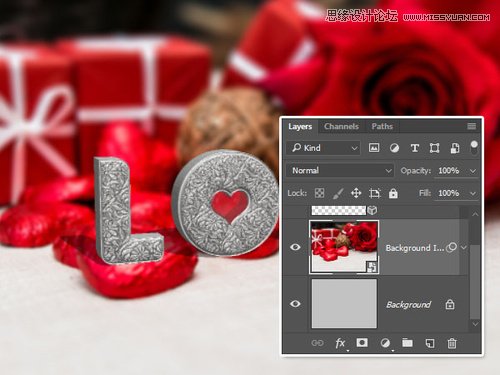Viewport: 500px width, 375px height.
Task: Create a new group folder
Action: click(407, 343)
